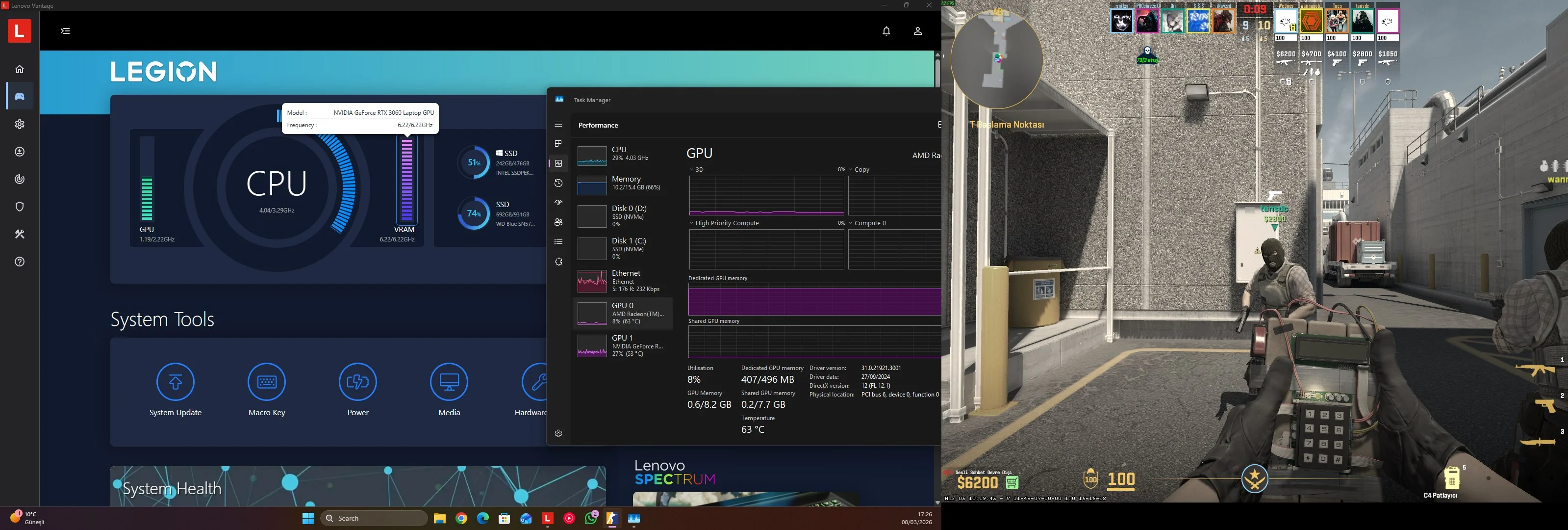Open the notifications bell in Vantage
Viewport: 1568px width, 530px height.
(x=886, y=31)
